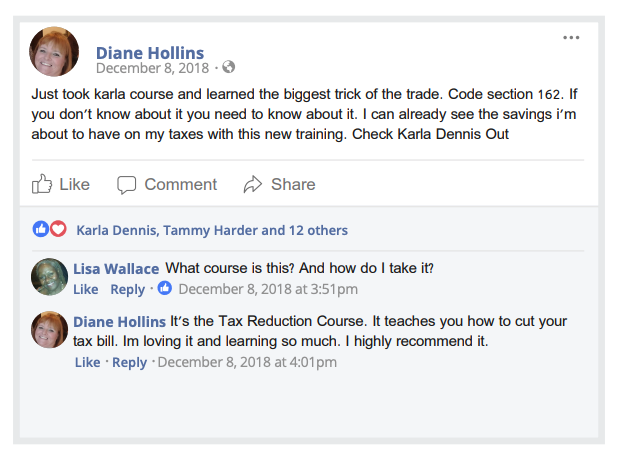
Task: Like Diane Hollins' reply comment
Action: (x=88, y=362)
